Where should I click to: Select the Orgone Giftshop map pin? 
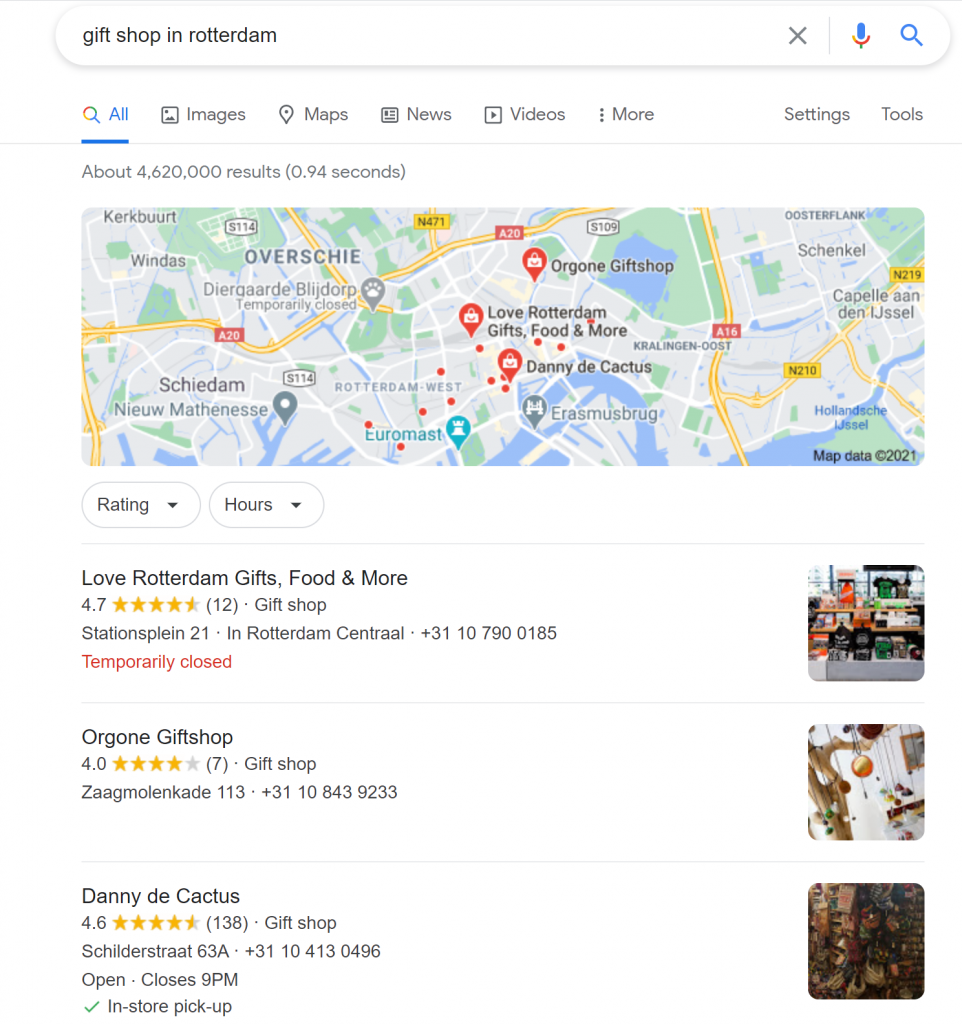[534, 264]
